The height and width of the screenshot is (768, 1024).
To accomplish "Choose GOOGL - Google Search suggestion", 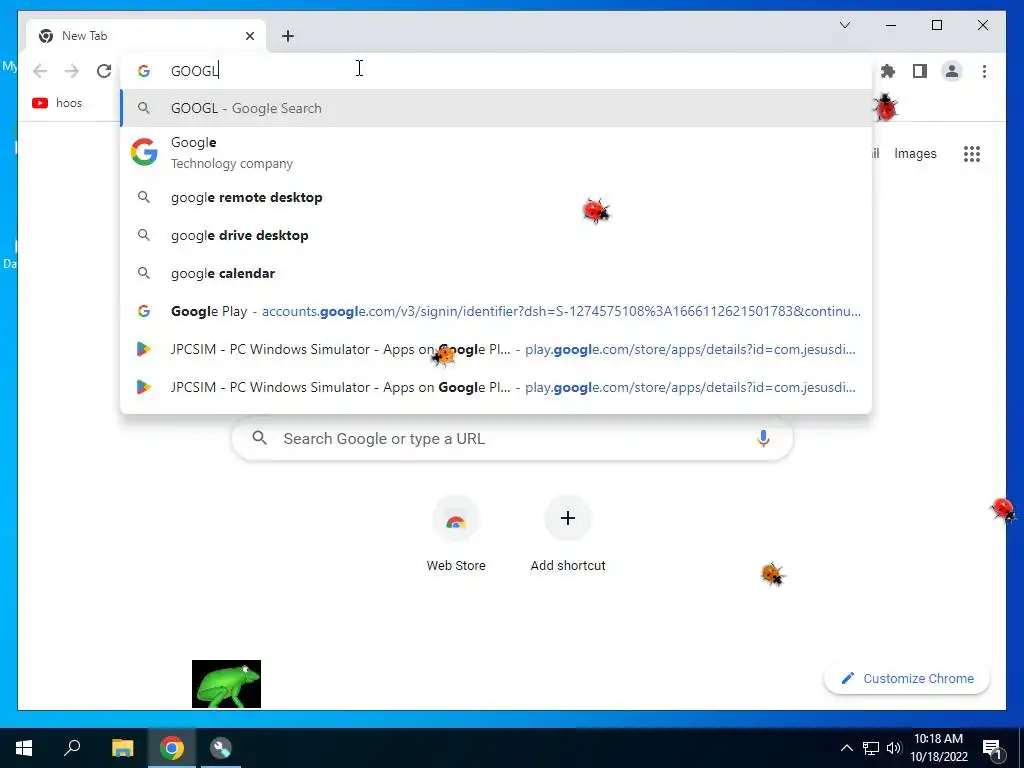I will click(x=496, y=108).
